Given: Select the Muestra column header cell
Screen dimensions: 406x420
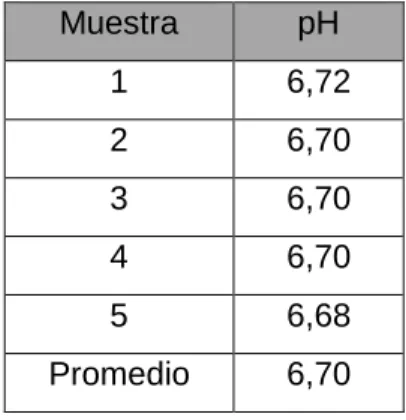Looking at the screenshot, I should tap(119, 31).
